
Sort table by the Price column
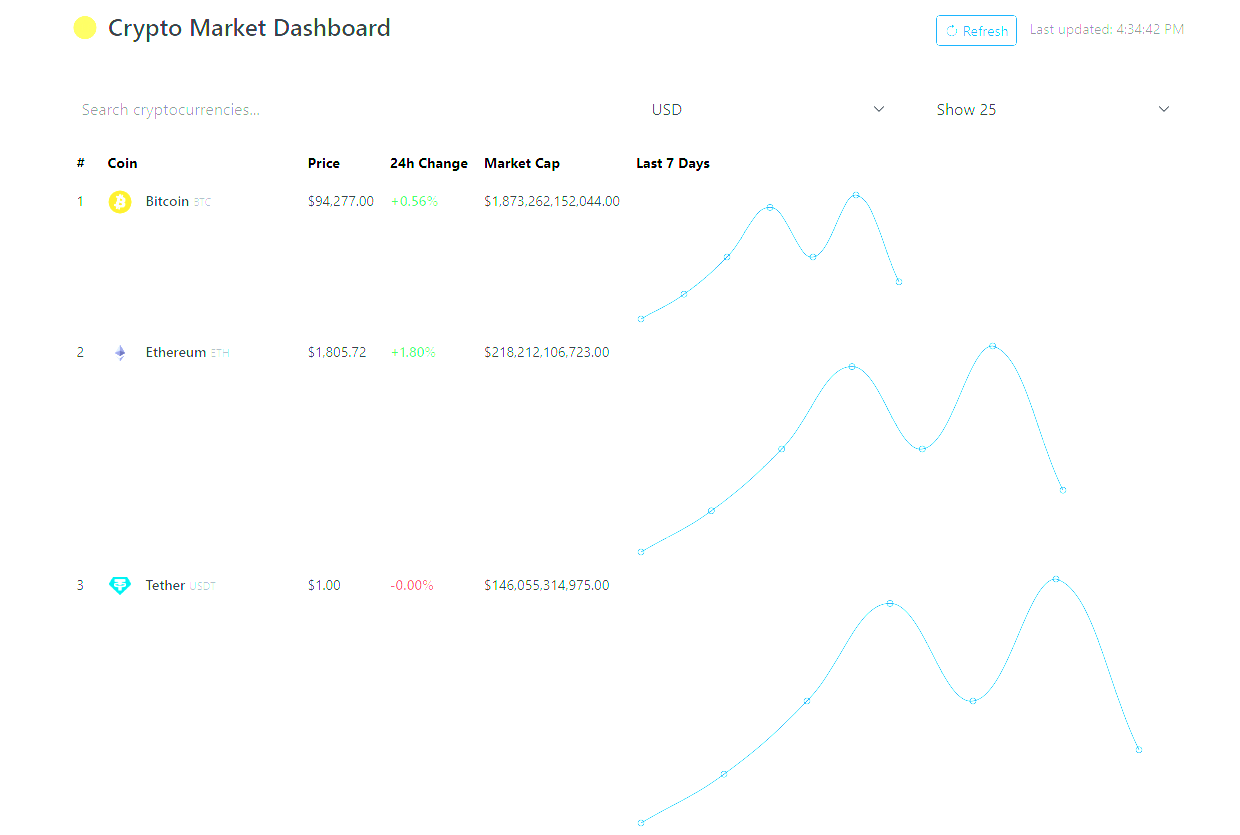[324, 163]
